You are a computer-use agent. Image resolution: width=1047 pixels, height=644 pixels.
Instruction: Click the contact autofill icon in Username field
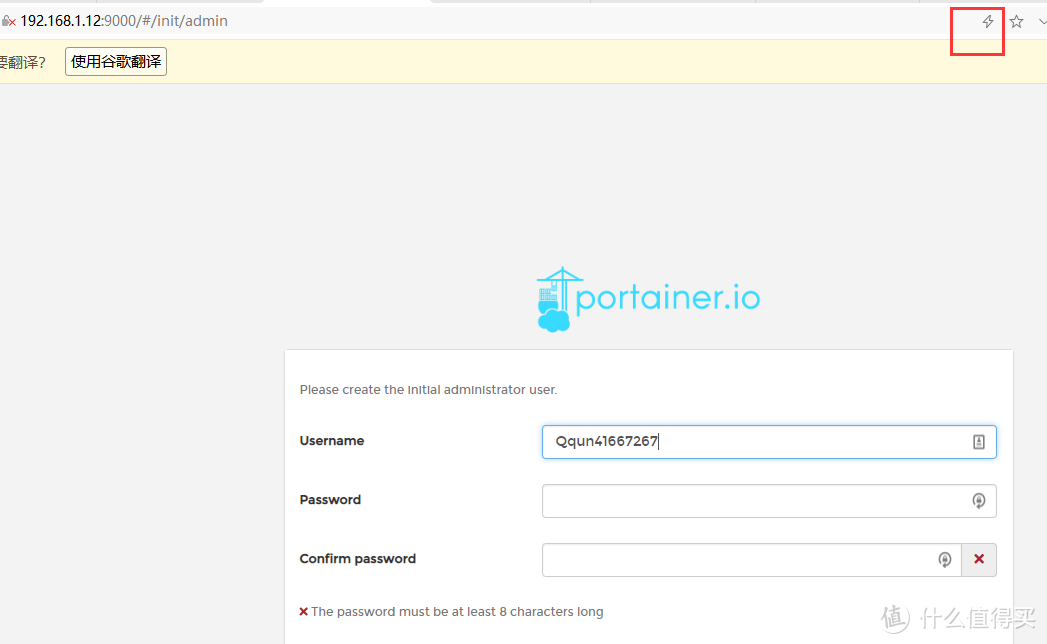[x=979, y=442]
